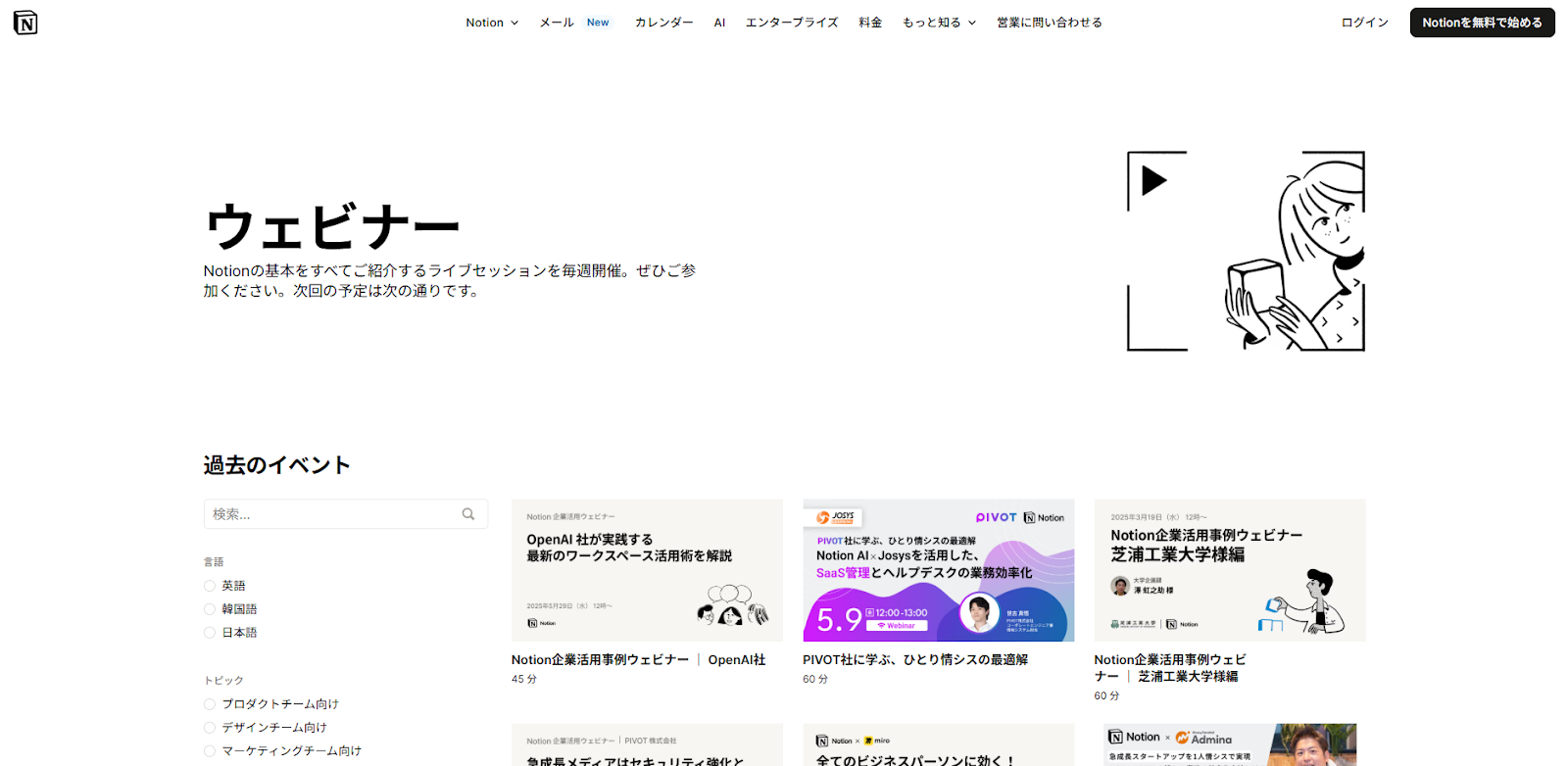Click 営業に問い合わせる in the navbar
1568x766 pixels.
coord(1050,23)
